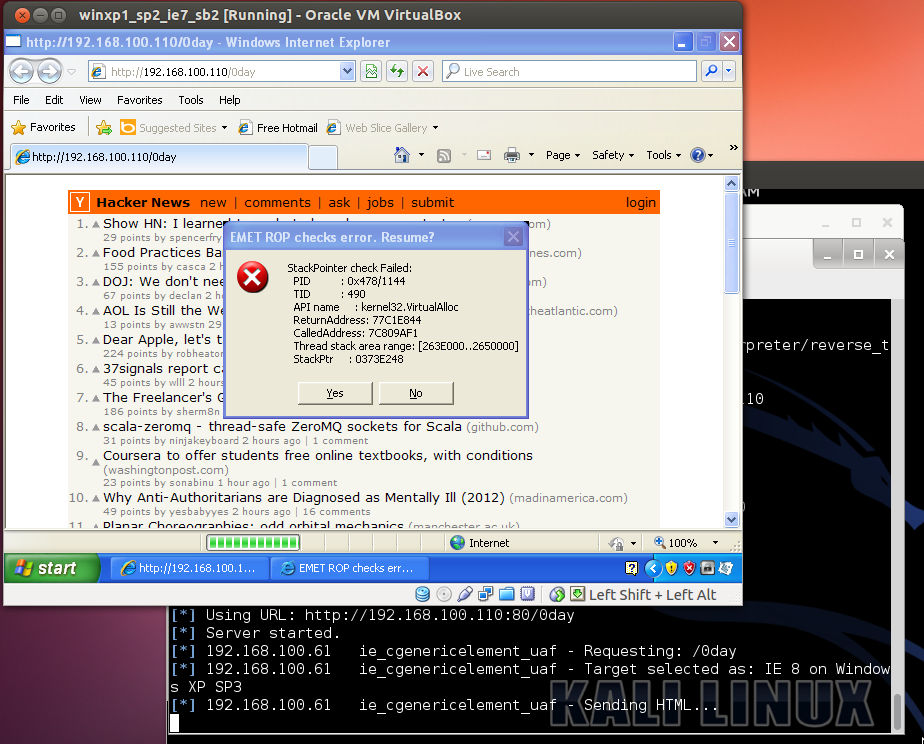Toggle the Compatibility View icon

(371, 71)
